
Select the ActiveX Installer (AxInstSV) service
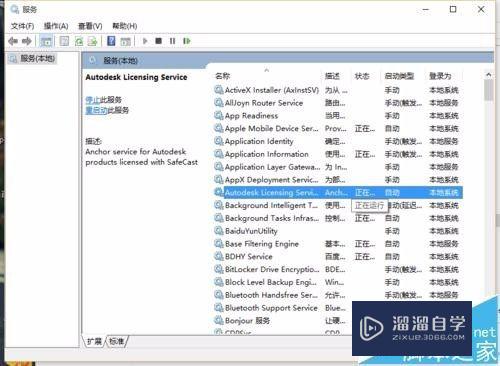coord(337,90)
